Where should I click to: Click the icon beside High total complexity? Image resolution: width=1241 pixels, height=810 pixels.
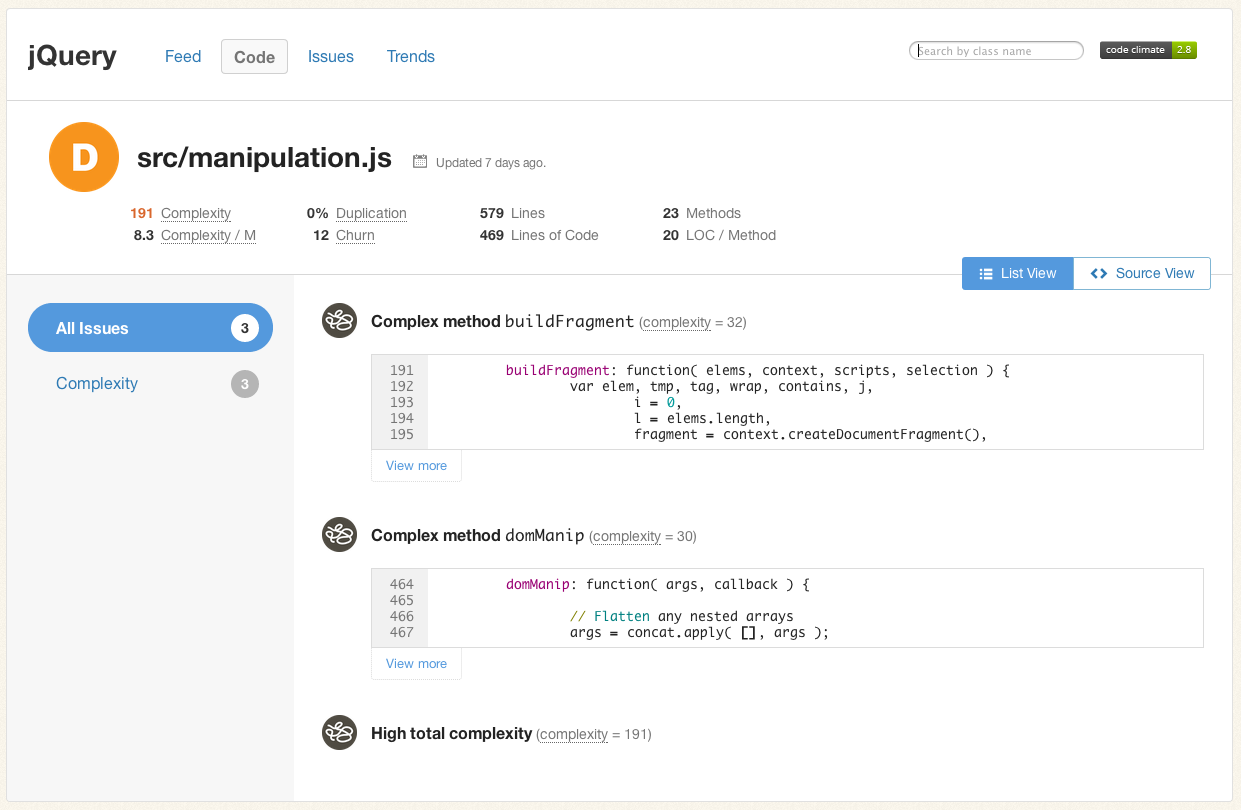[339, 733]
